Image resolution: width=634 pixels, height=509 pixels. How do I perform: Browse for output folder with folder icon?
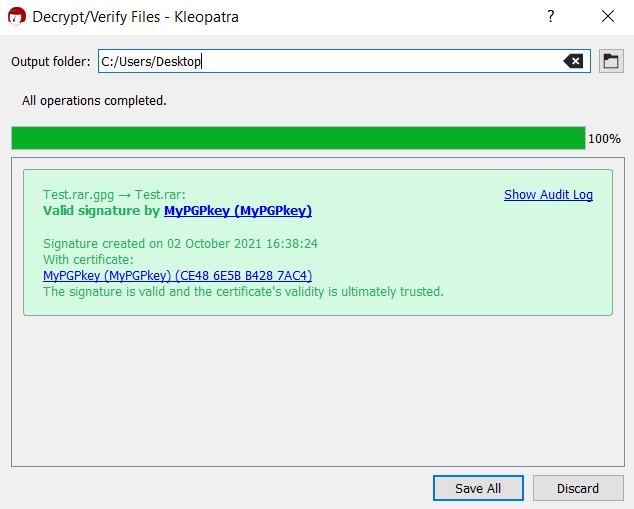(x=611, y=61)
